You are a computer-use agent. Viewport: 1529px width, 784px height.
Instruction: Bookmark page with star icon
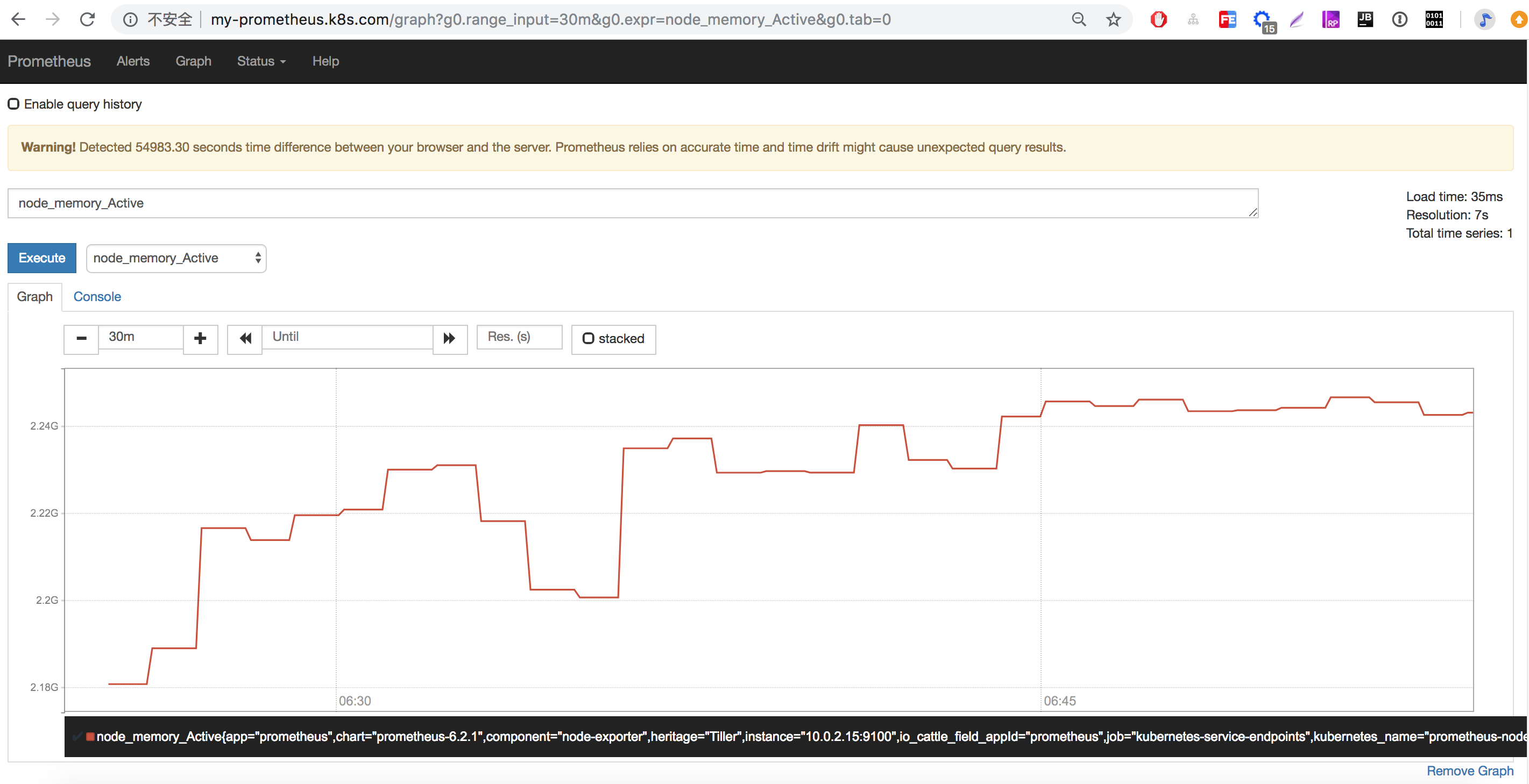[1113, 19]
